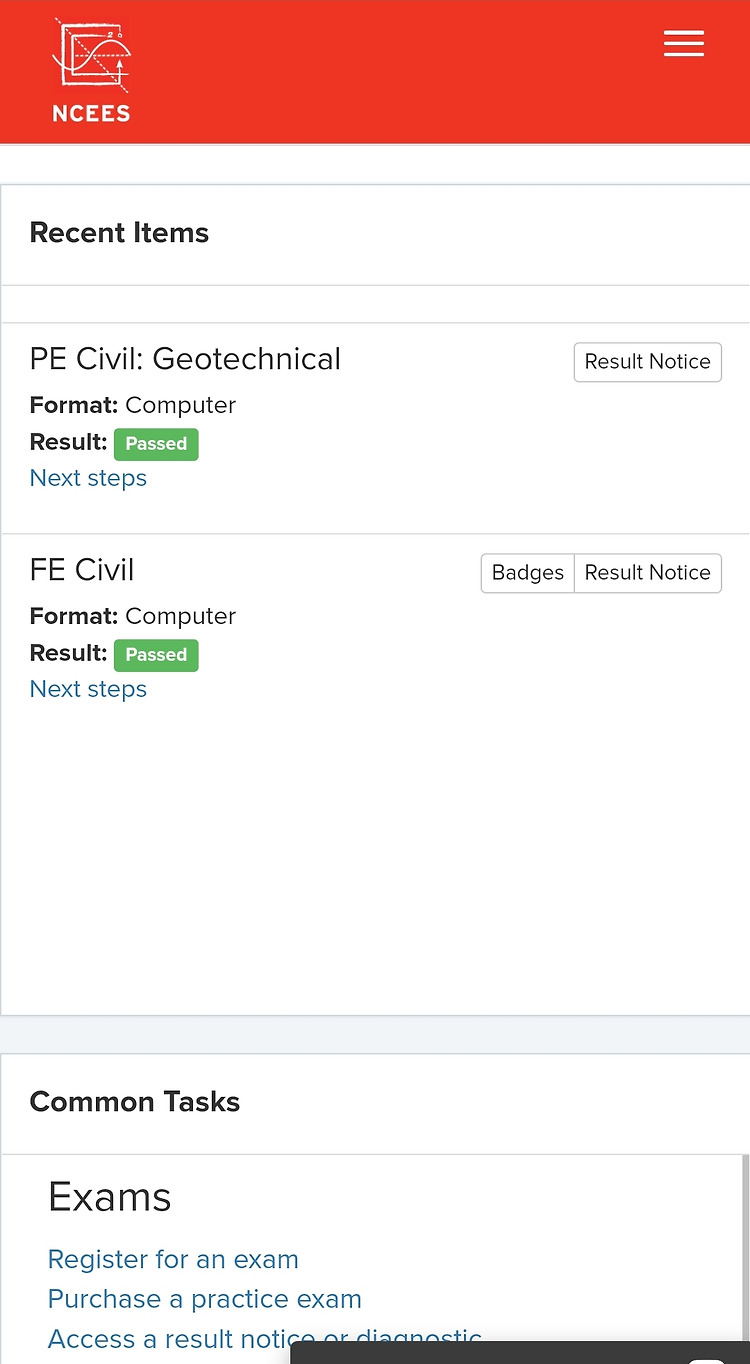
Task: Select Register for an exam link
Action: click(173, 1259)
